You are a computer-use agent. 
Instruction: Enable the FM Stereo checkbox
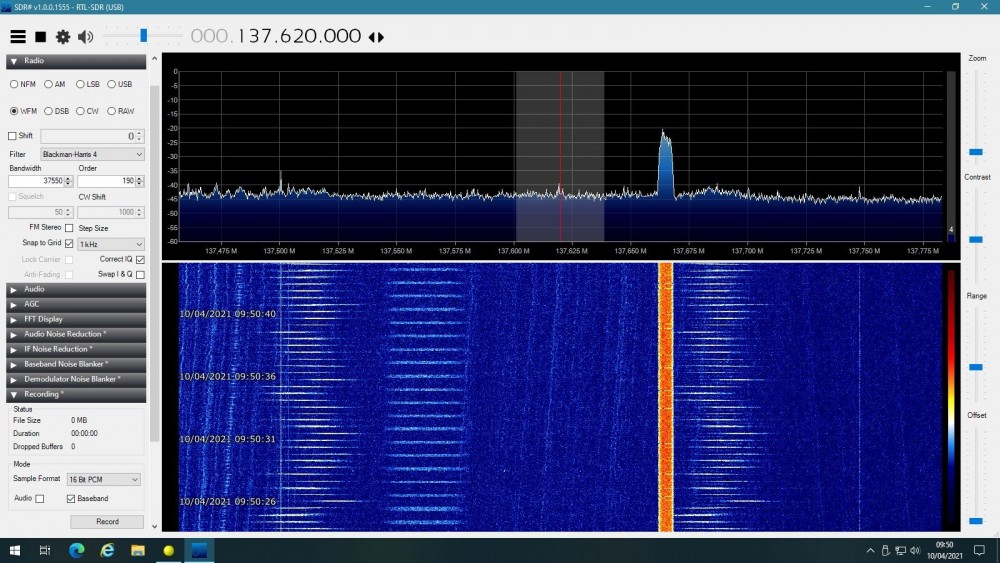click(69, 228)
